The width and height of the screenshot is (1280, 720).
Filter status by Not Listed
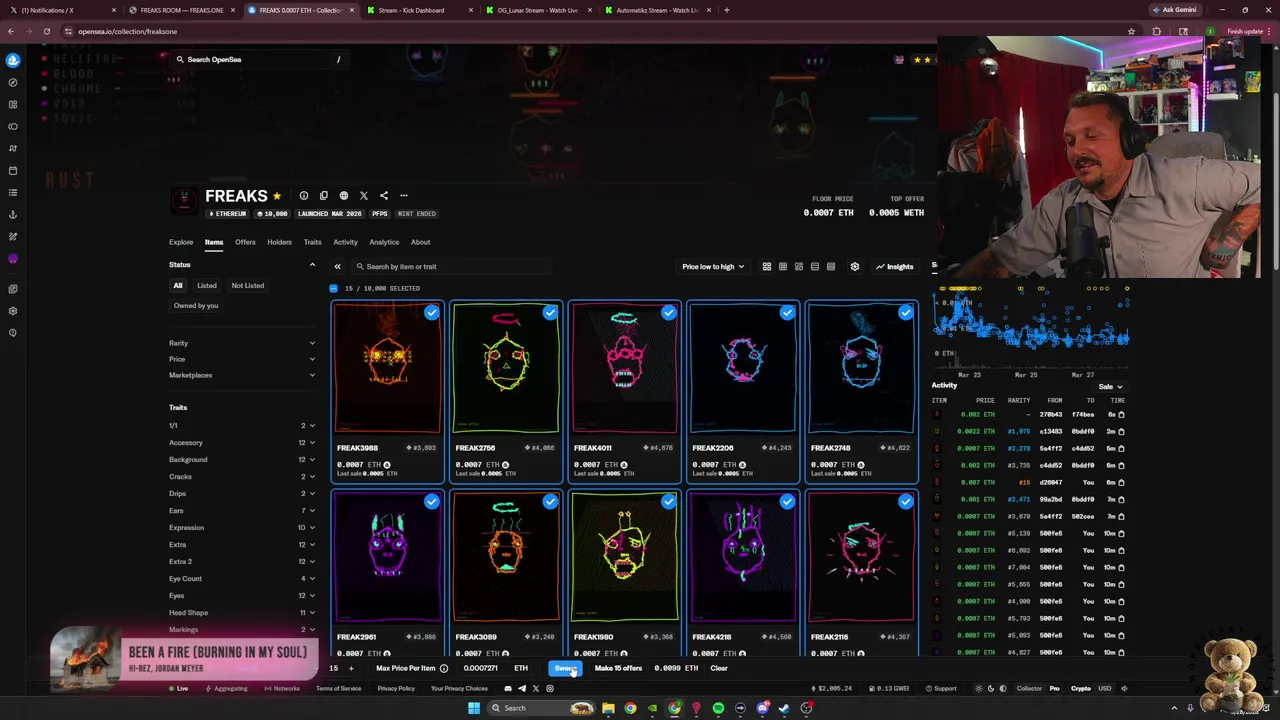248,286
